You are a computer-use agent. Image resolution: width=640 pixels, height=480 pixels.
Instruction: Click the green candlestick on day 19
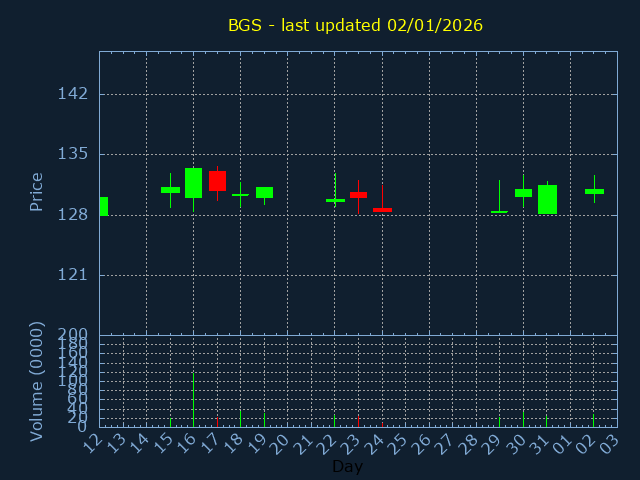click(264, 192)
